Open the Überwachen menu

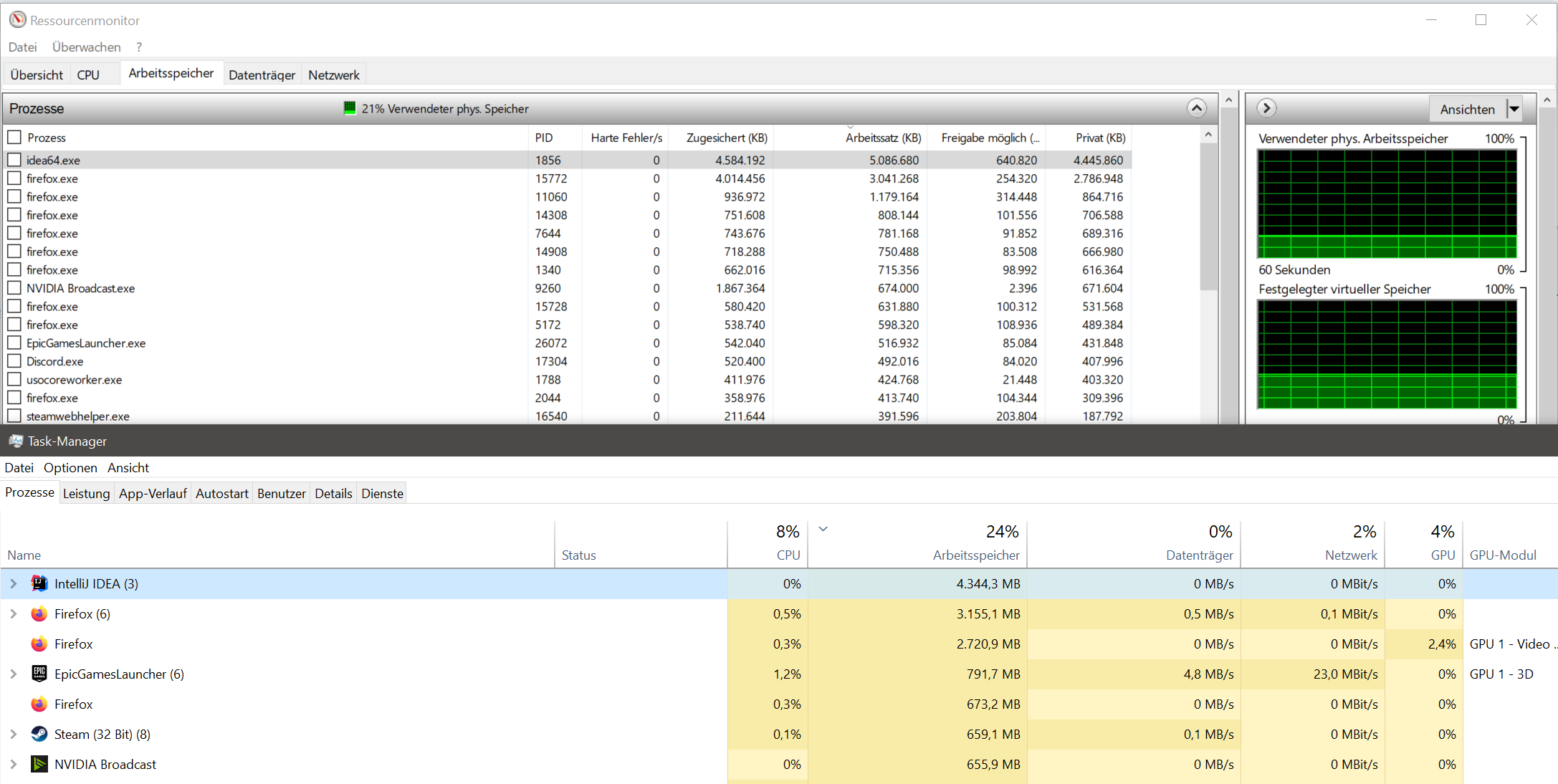[x=86, y=47]
